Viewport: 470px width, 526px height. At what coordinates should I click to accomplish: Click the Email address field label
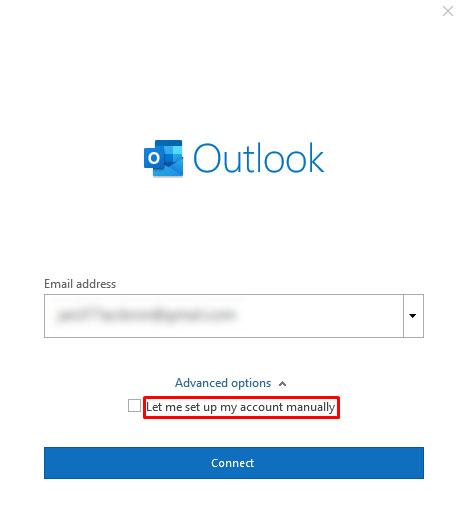[80, 284]
